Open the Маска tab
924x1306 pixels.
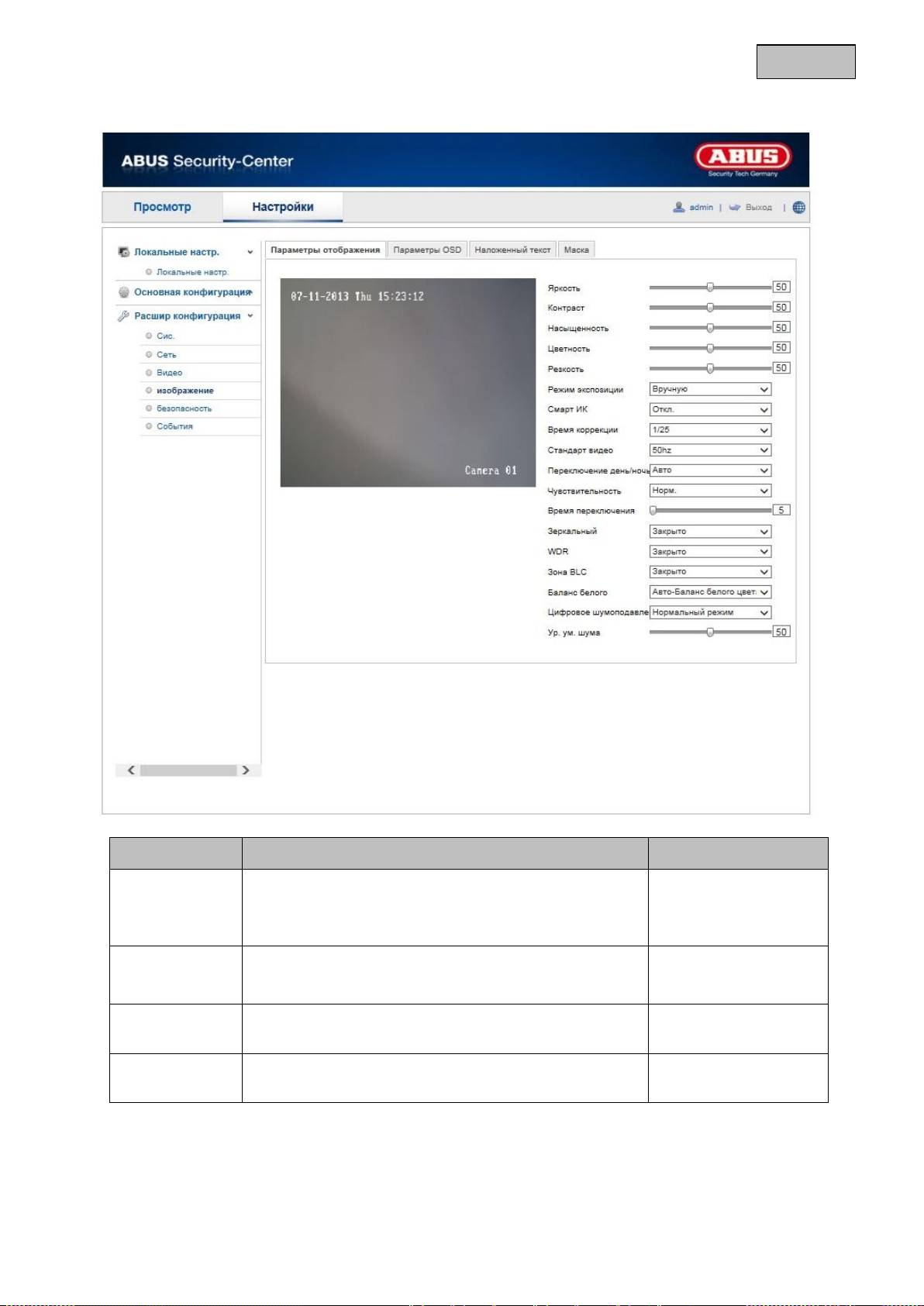(x=576, y=250)
